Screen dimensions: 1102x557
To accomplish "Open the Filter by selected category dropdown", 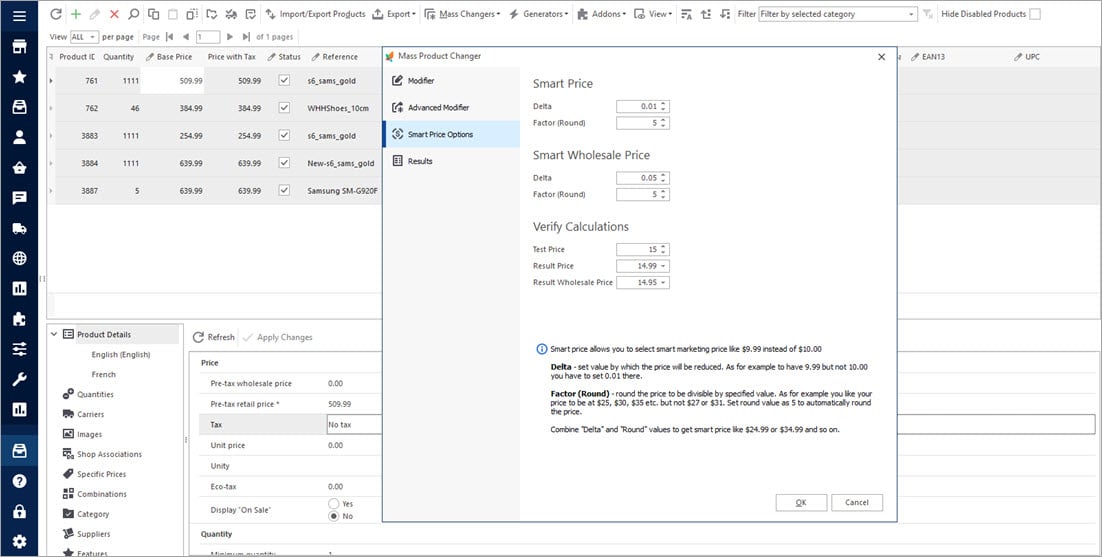I will pos(838,14).
